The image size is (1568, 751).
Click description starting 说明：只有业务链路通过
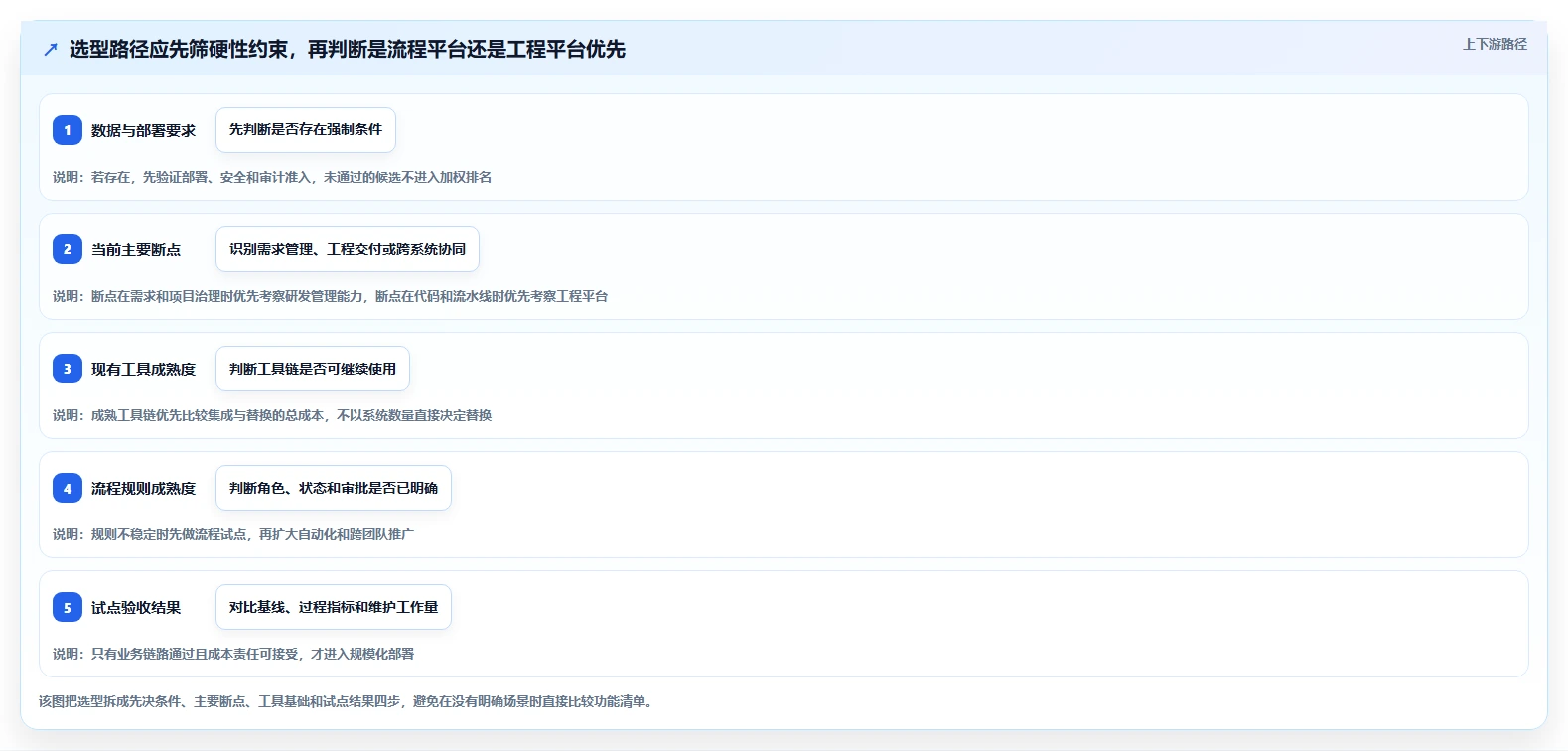coord(233,654)
